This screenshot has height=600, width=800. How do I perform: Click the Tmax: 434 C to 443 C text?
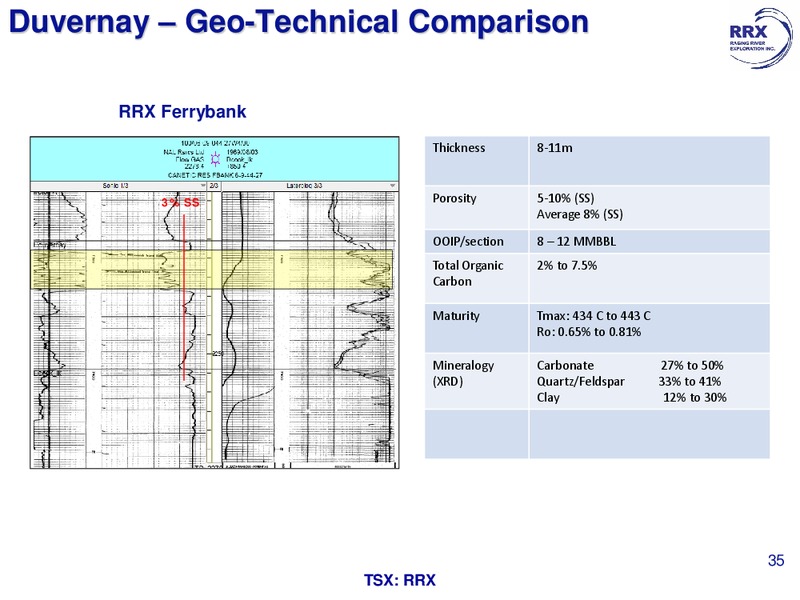pos(593,316)
